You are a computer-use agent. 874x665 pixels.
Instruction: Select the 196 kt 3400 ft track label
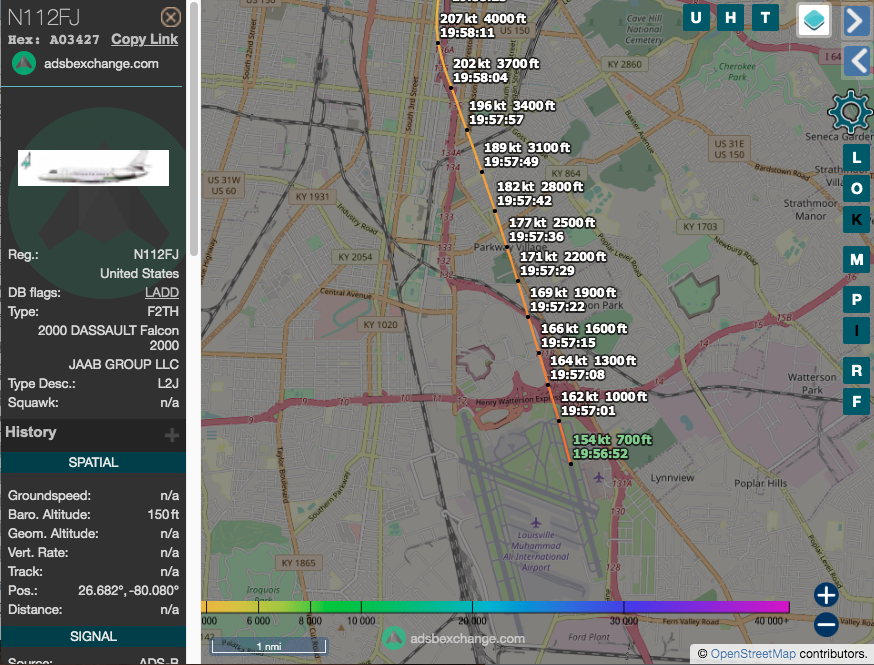(512, 113)
